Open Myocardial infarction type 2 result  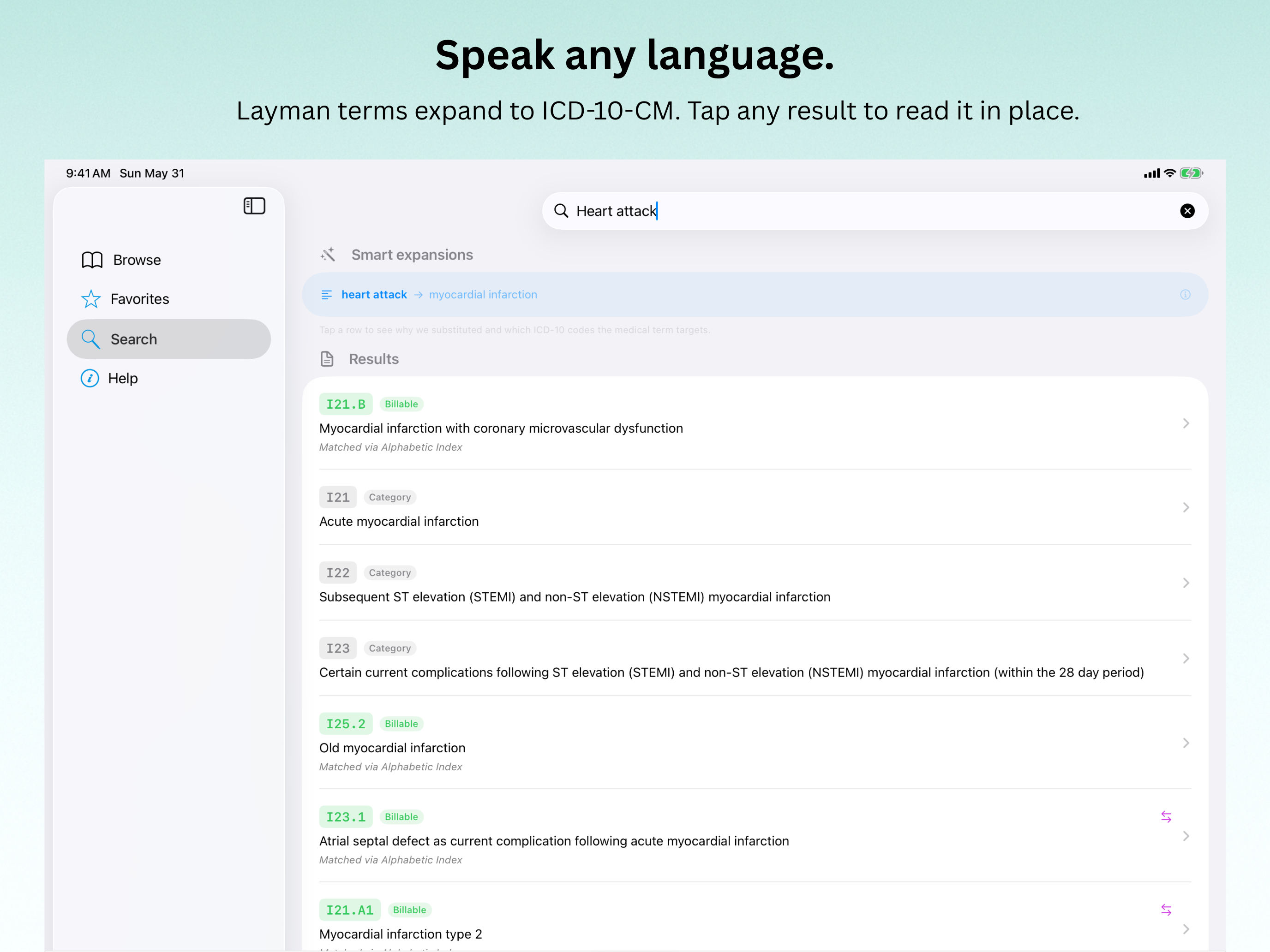pyautogui.click(x=755, y=917)
